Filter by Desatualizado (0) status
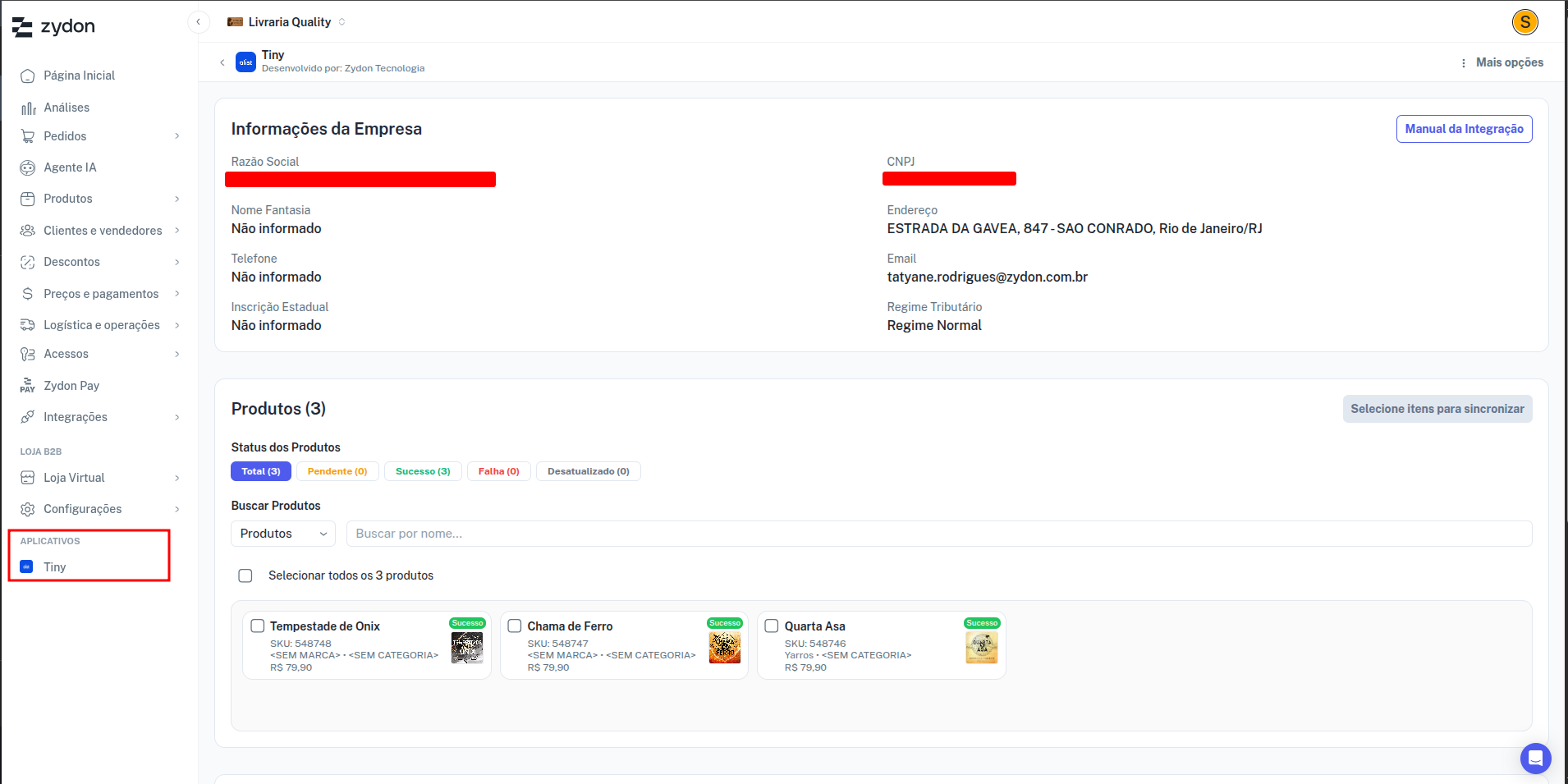Screen dimensions: 1568x784 [589, 471]
